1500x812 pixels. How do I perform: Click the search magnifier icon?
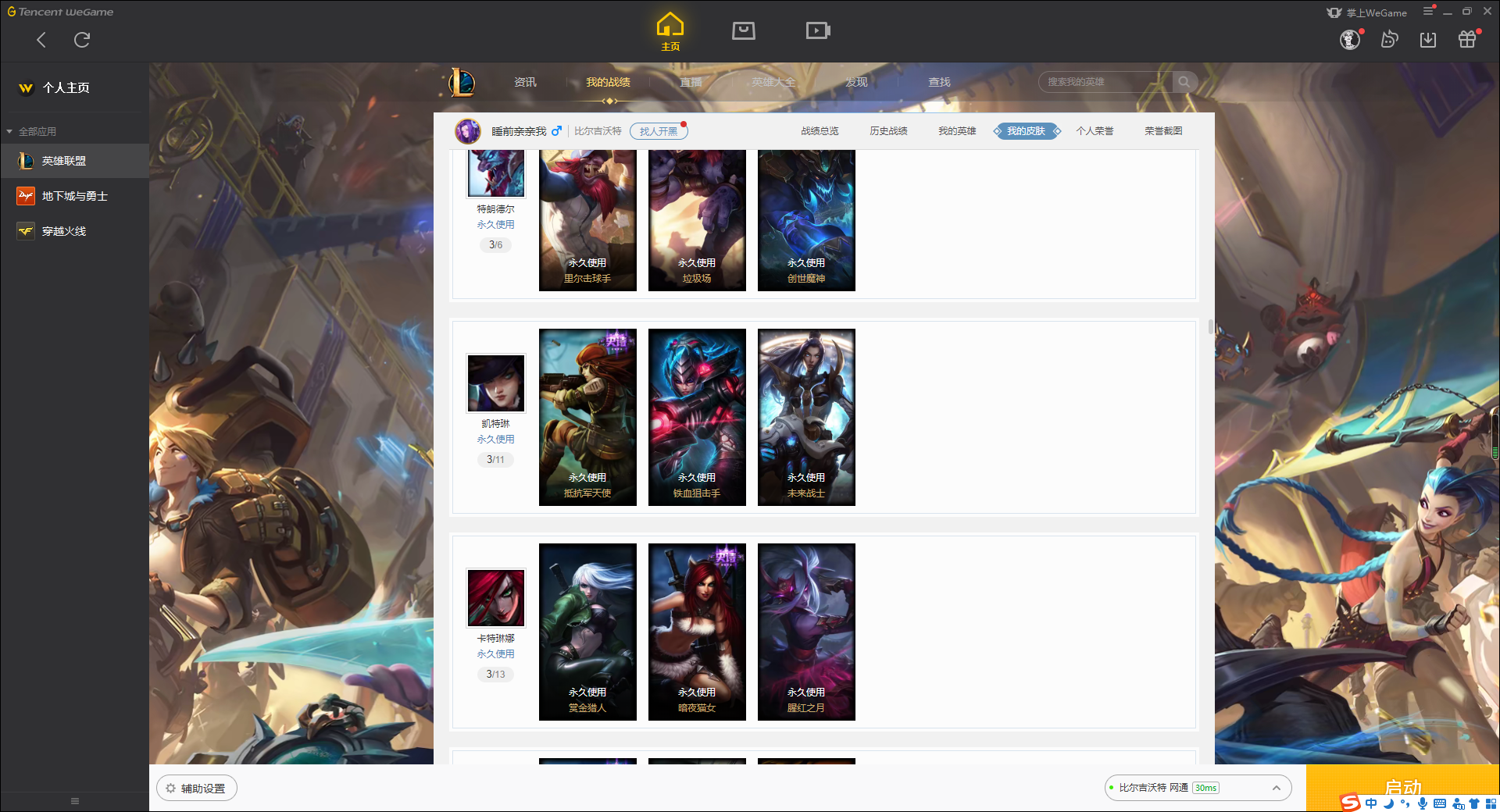click(1184, 82)
